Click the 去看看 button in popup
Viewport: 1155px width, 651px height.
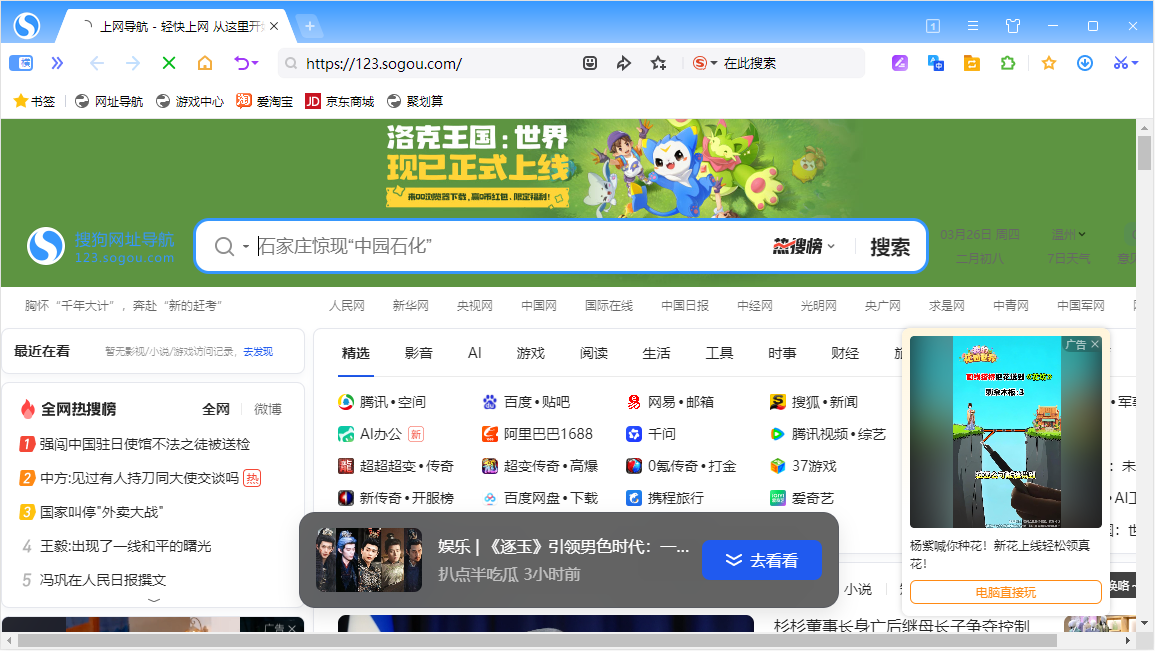pos(761,560)
